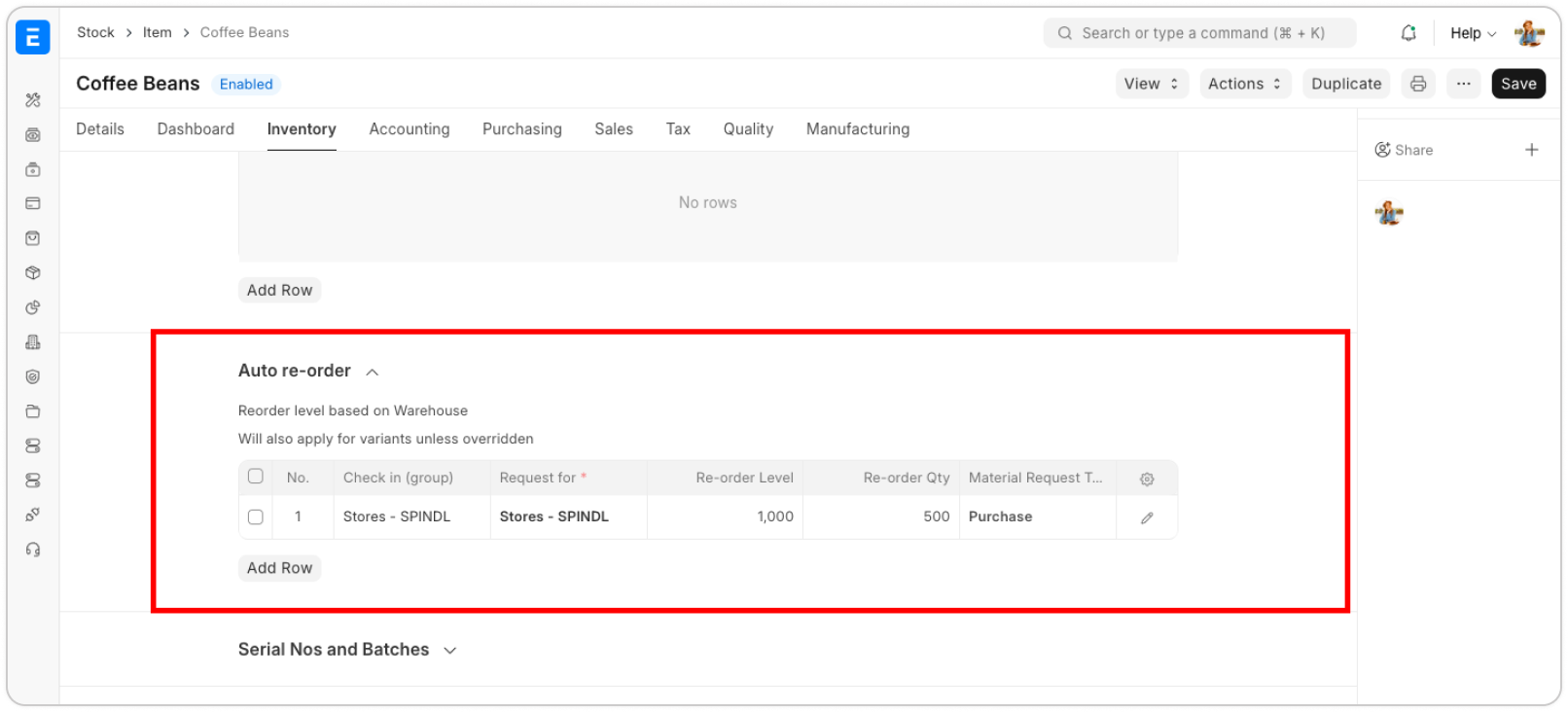Open the View dropdown
Viewport: 1568px width, 712px height.
[x=1152, y=84]
